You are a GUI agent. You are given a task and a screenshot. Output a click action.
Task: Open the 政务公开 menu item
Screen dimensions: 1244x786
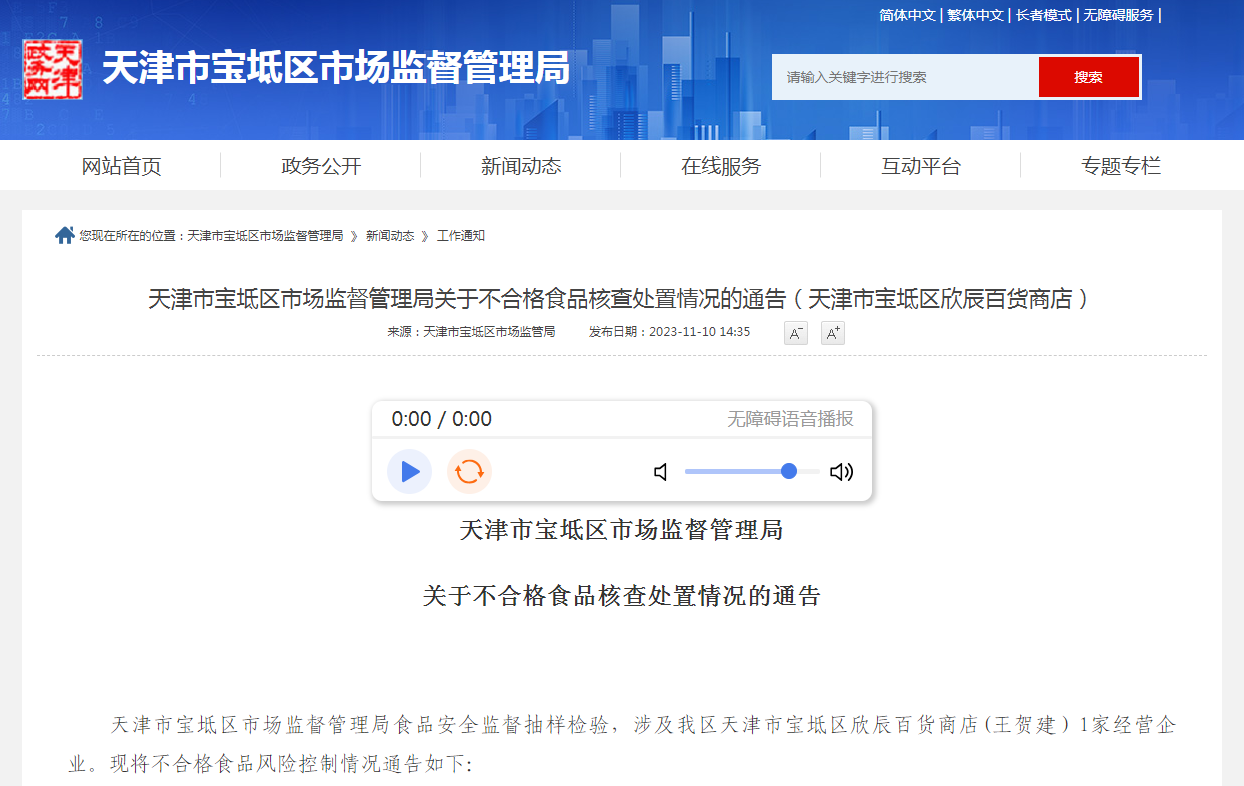tap(321, 166)
